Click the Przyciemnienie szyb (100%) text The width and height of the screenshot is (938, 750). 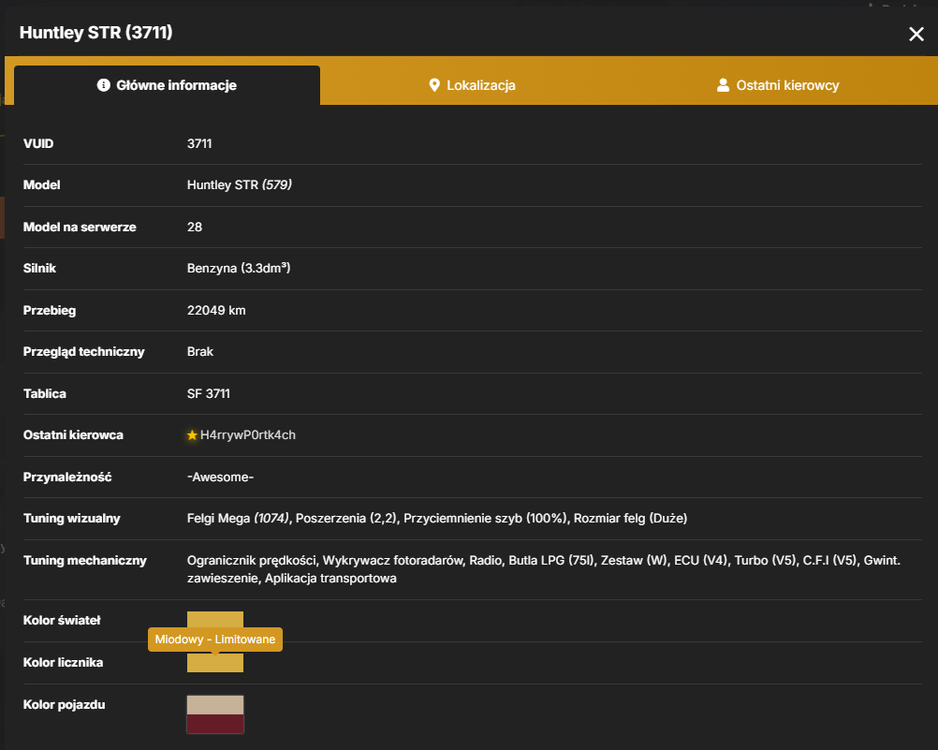485,519
